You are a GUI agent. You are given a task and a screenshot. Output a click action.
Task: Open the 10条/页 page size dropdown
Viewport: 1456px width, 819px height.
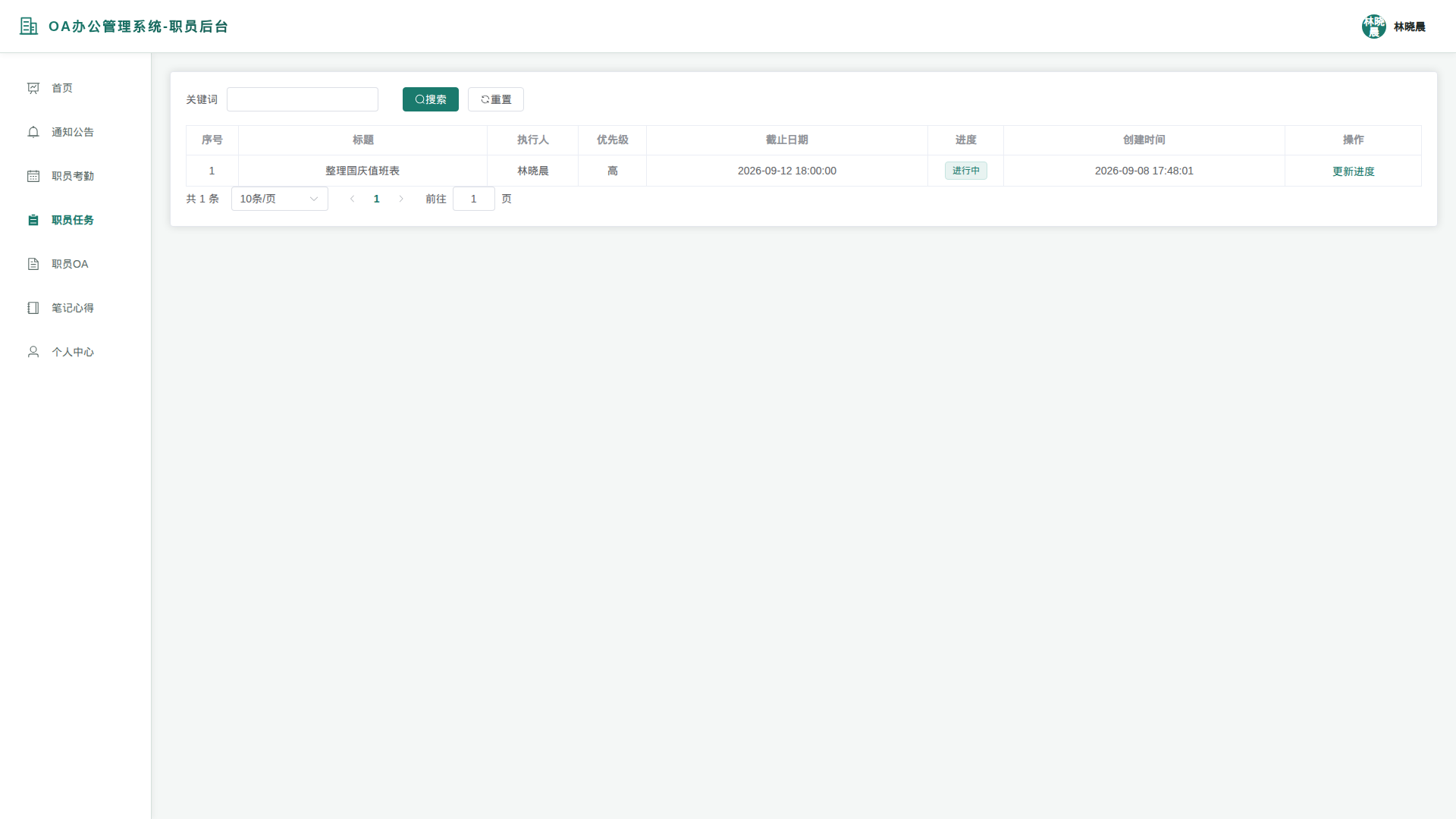[x=280, y=199]
